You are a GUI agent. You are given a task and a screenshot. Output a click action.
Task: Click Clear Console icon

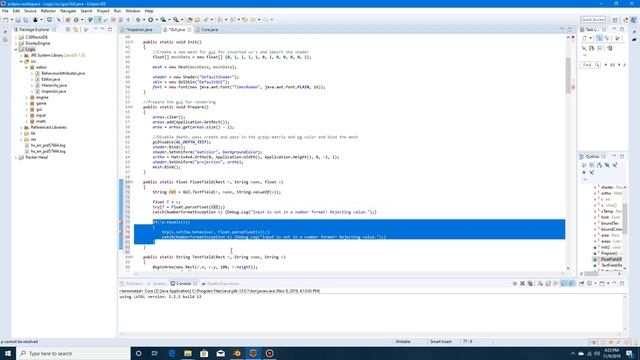pyautogui.click(x=540, y=283)
